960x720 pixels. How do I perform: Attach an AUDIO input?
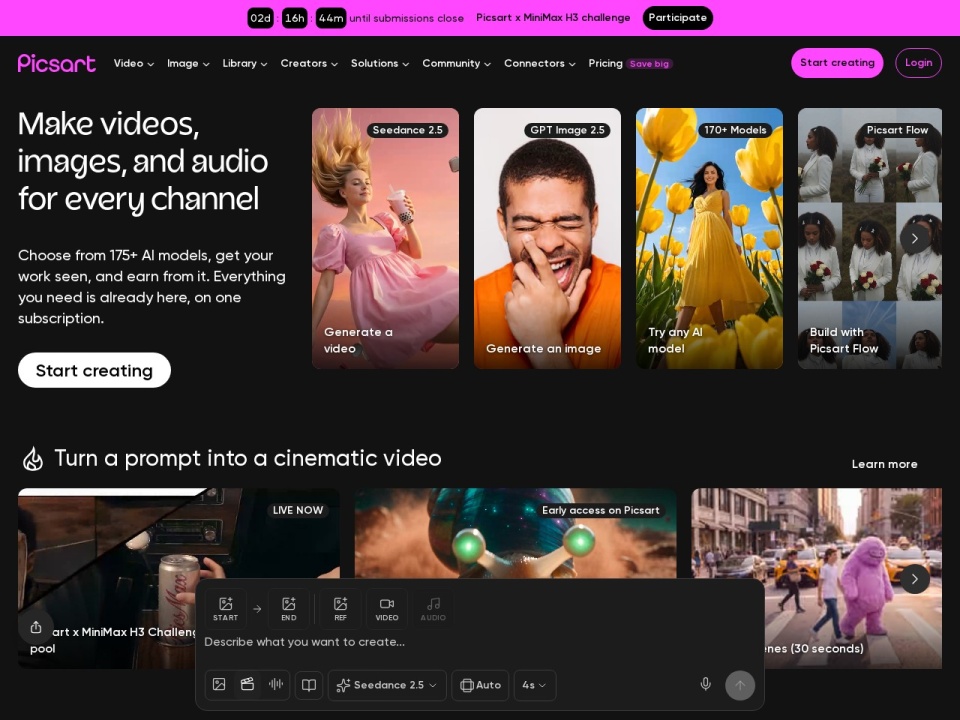tap(433, 609)
